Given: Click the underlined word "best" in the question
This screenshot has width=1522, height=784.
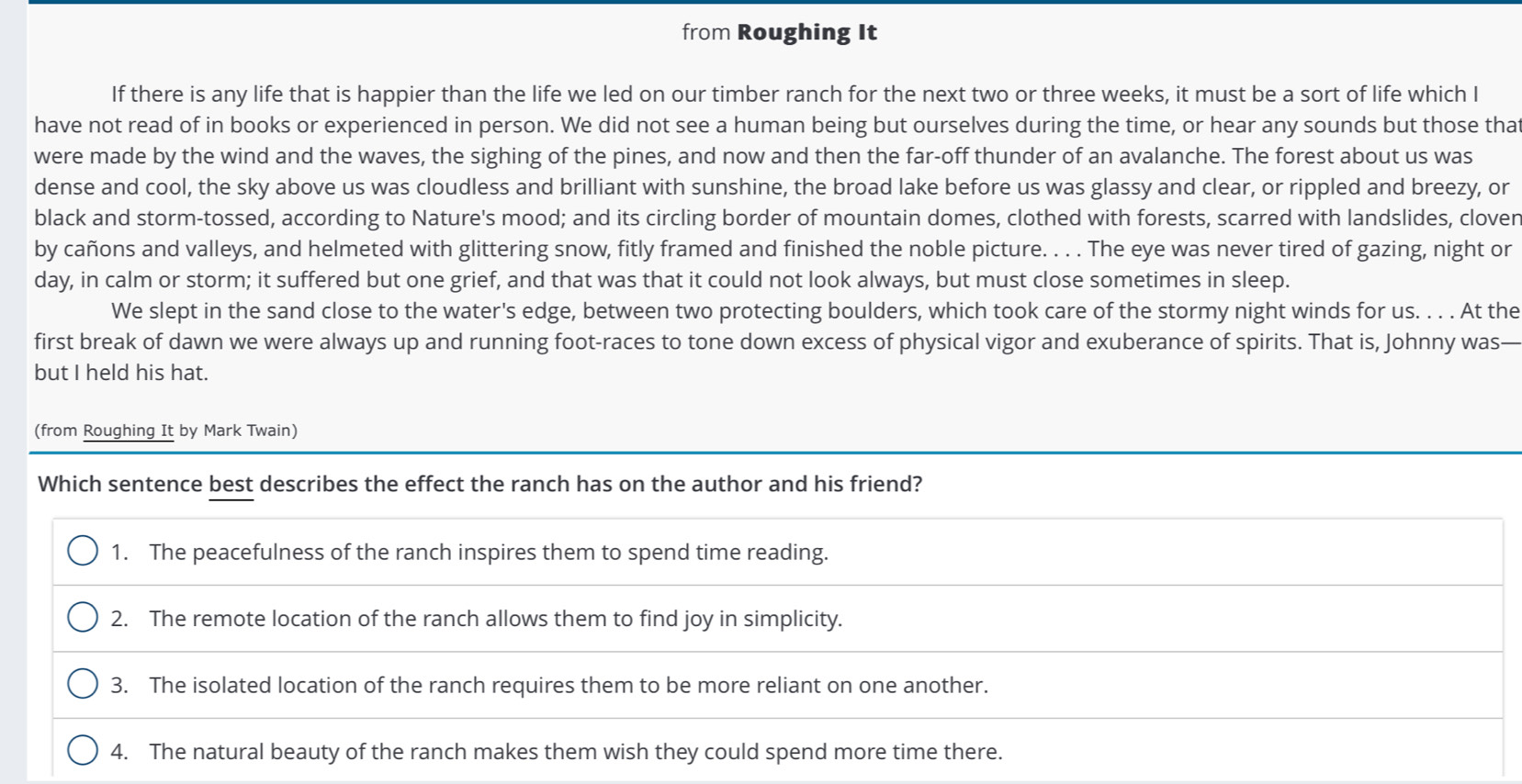Looking at the screenshot, I should 231,484.
